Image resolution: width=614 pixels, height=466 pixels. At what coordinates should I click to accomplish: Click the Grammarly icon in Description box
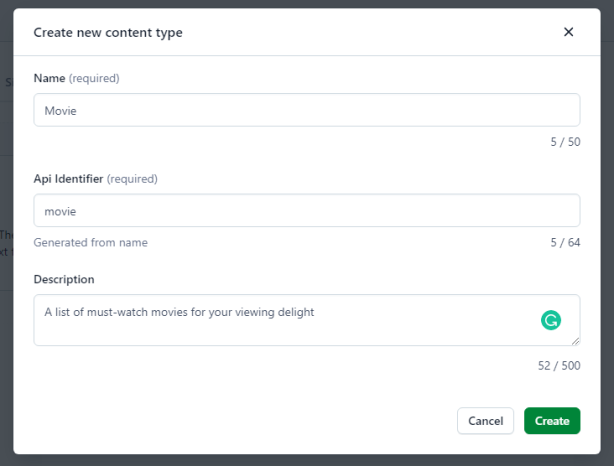pos(550,320)
